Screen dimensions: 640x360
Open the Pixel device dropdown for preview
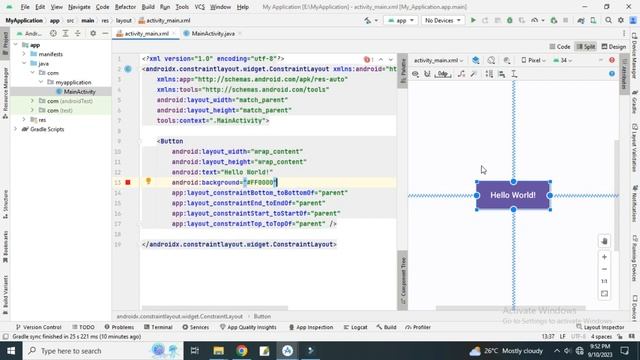[533, 60]
